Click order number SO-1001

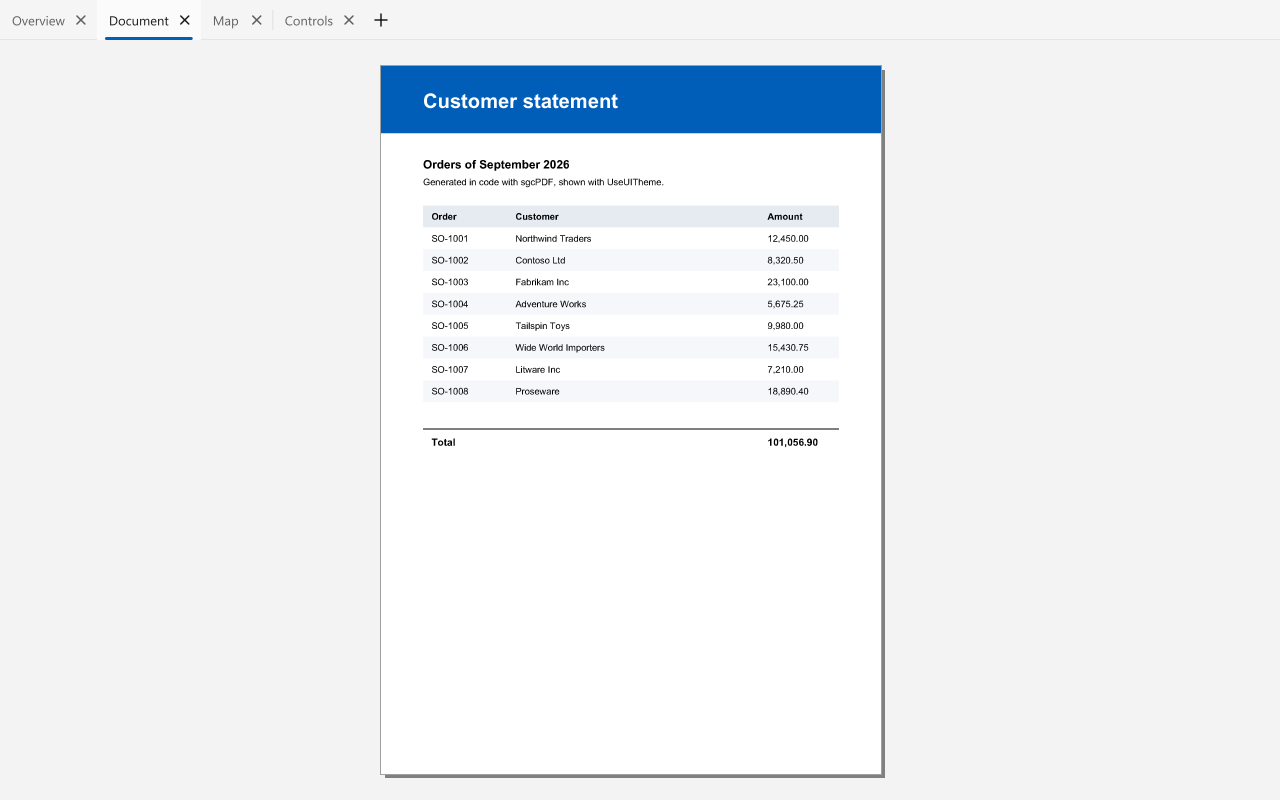(x=450, y=239)
